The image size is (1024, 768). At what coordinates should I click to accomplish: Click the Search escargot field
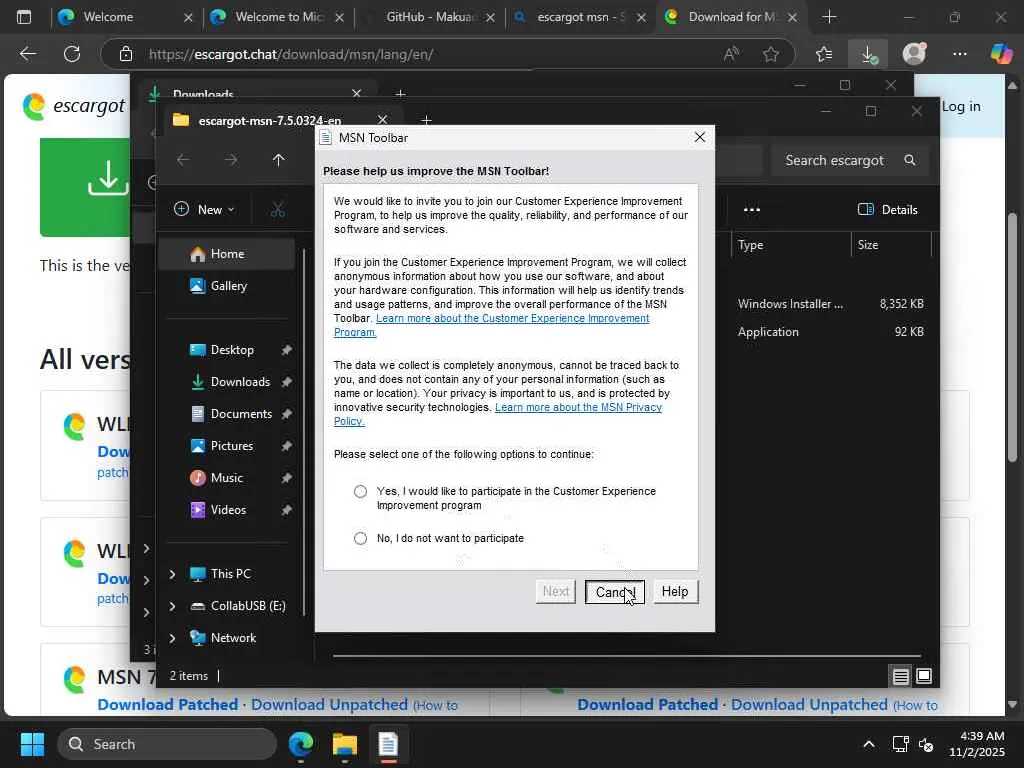tap(850, 160)
